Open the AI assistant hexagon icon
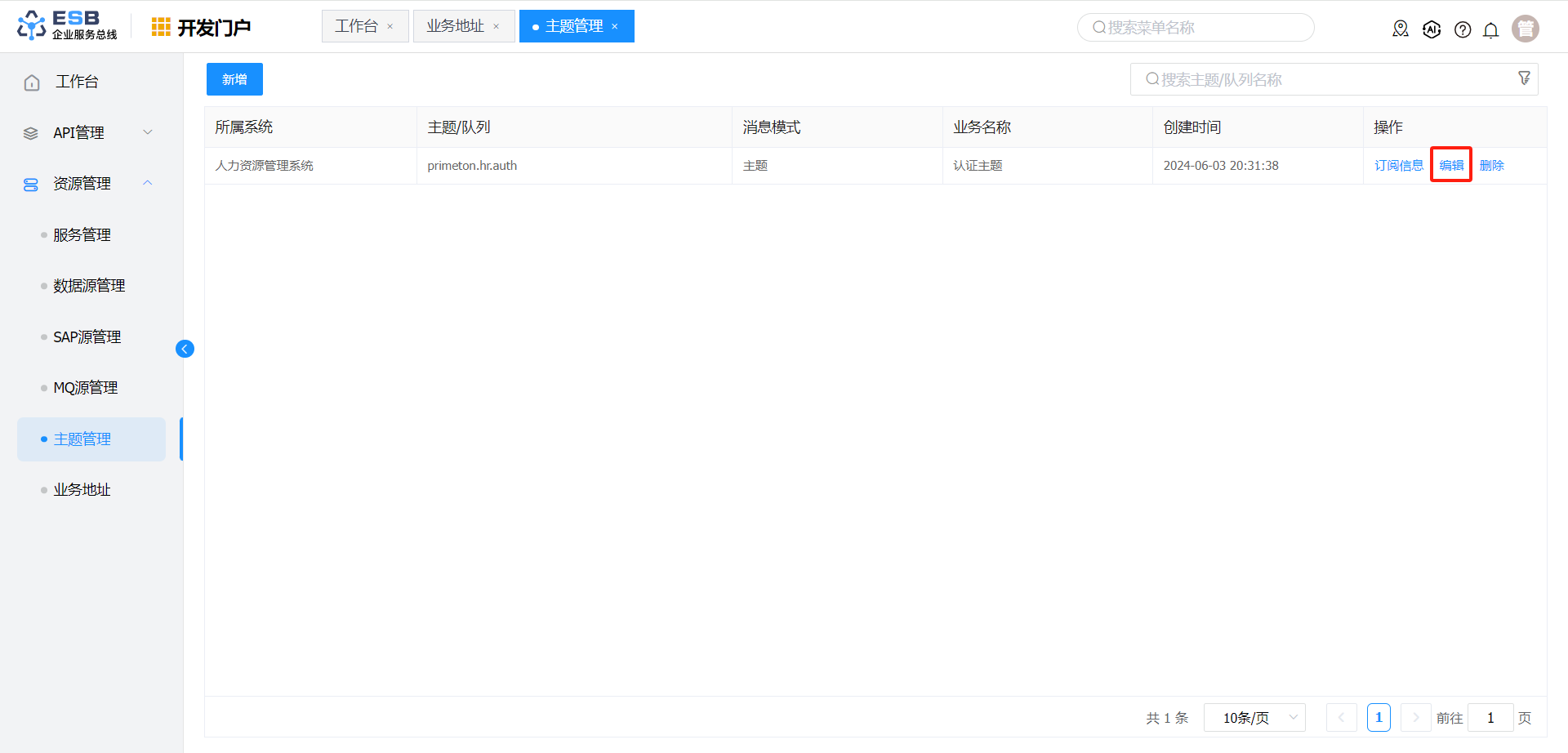 [x=1431, y=29]
